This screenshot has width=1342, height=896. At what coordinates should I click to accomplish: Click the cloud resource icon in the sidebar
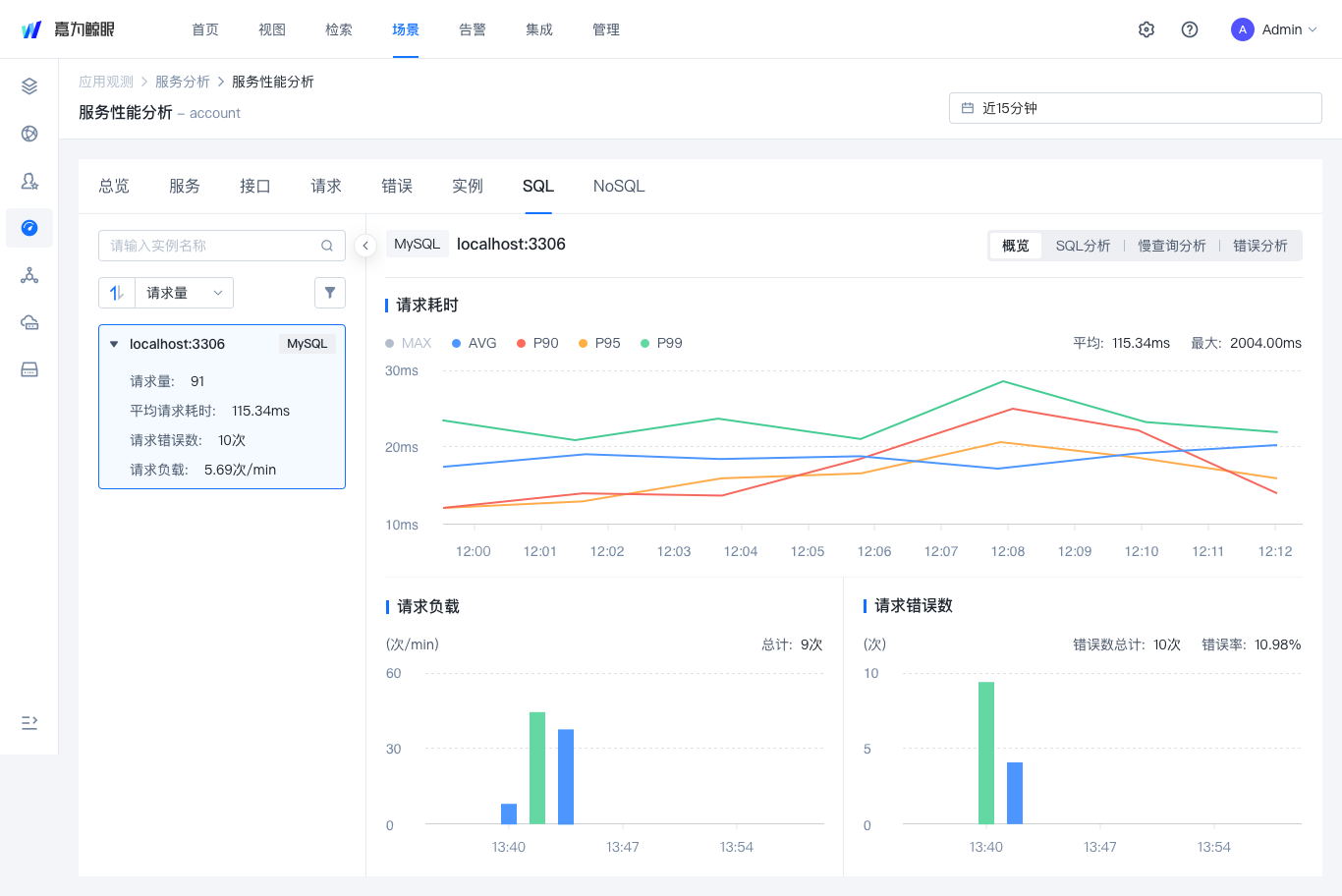(28, 322)
